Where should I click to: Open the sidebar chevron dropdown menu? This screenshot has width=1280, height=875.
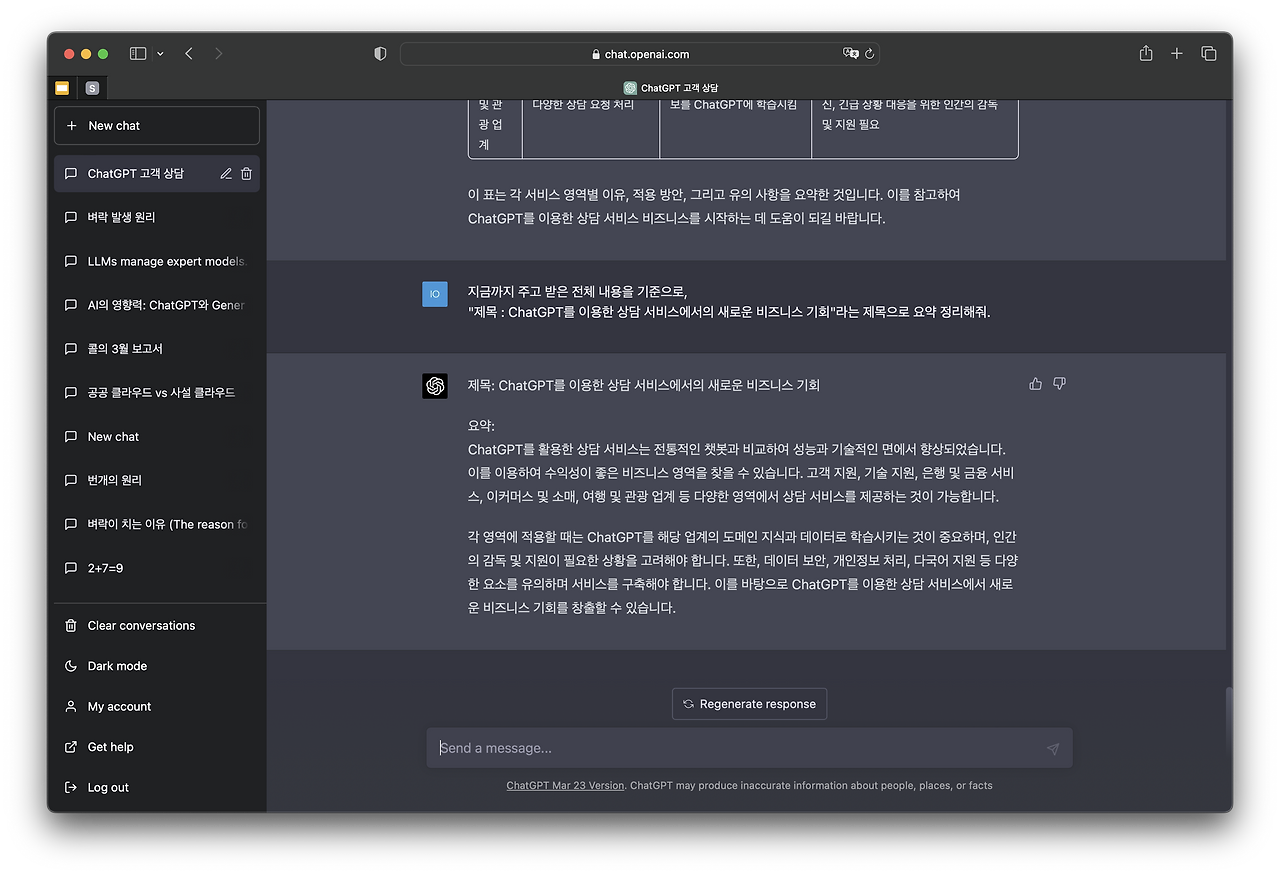[158, 53]
